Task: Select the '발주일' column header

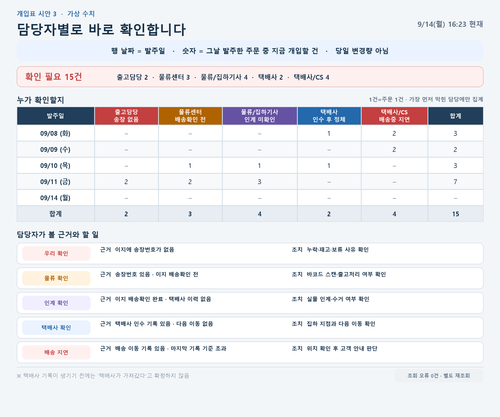Action: 55,116
